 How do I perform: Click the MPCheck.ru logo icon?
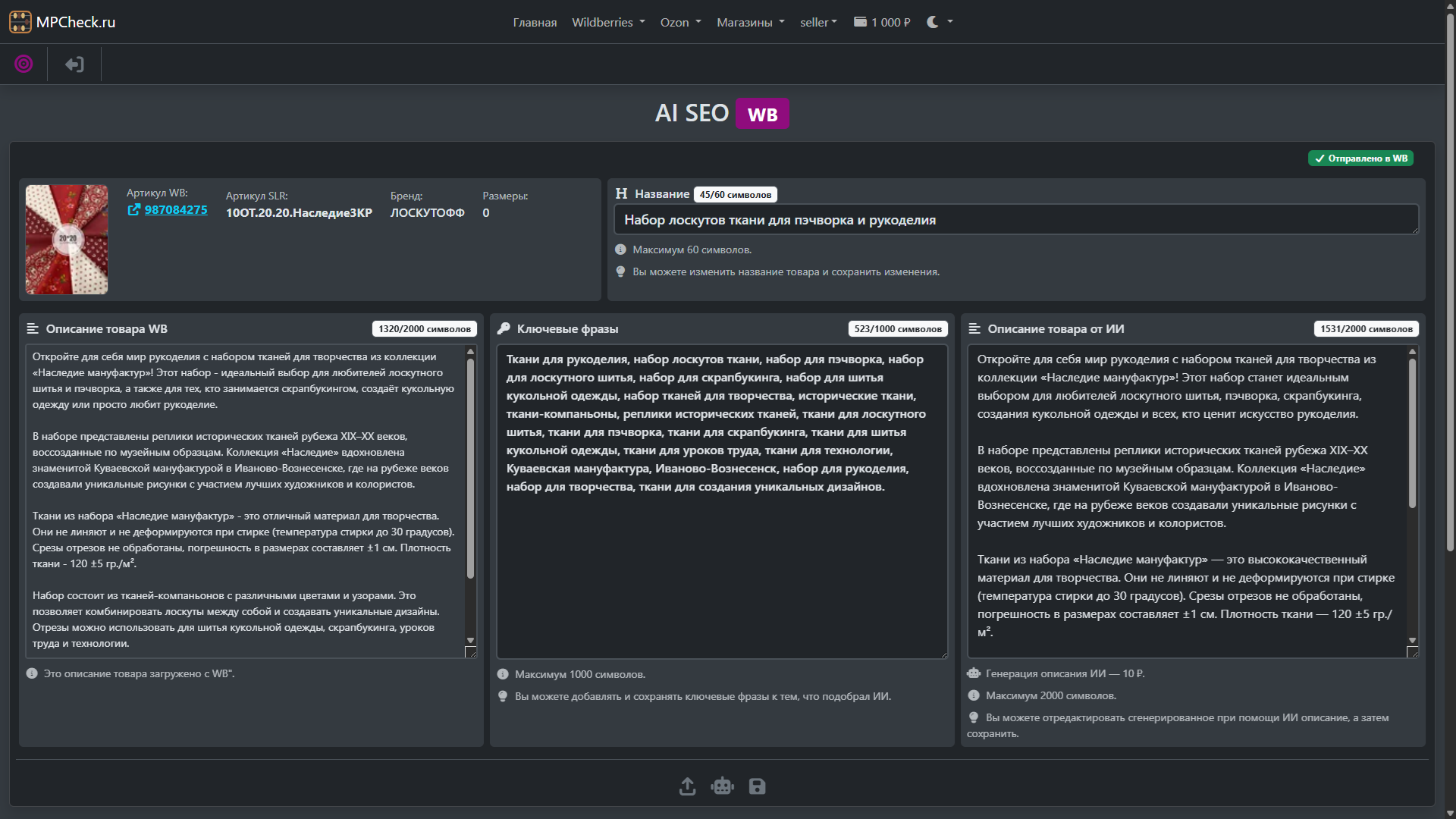(x=20, y=22)
